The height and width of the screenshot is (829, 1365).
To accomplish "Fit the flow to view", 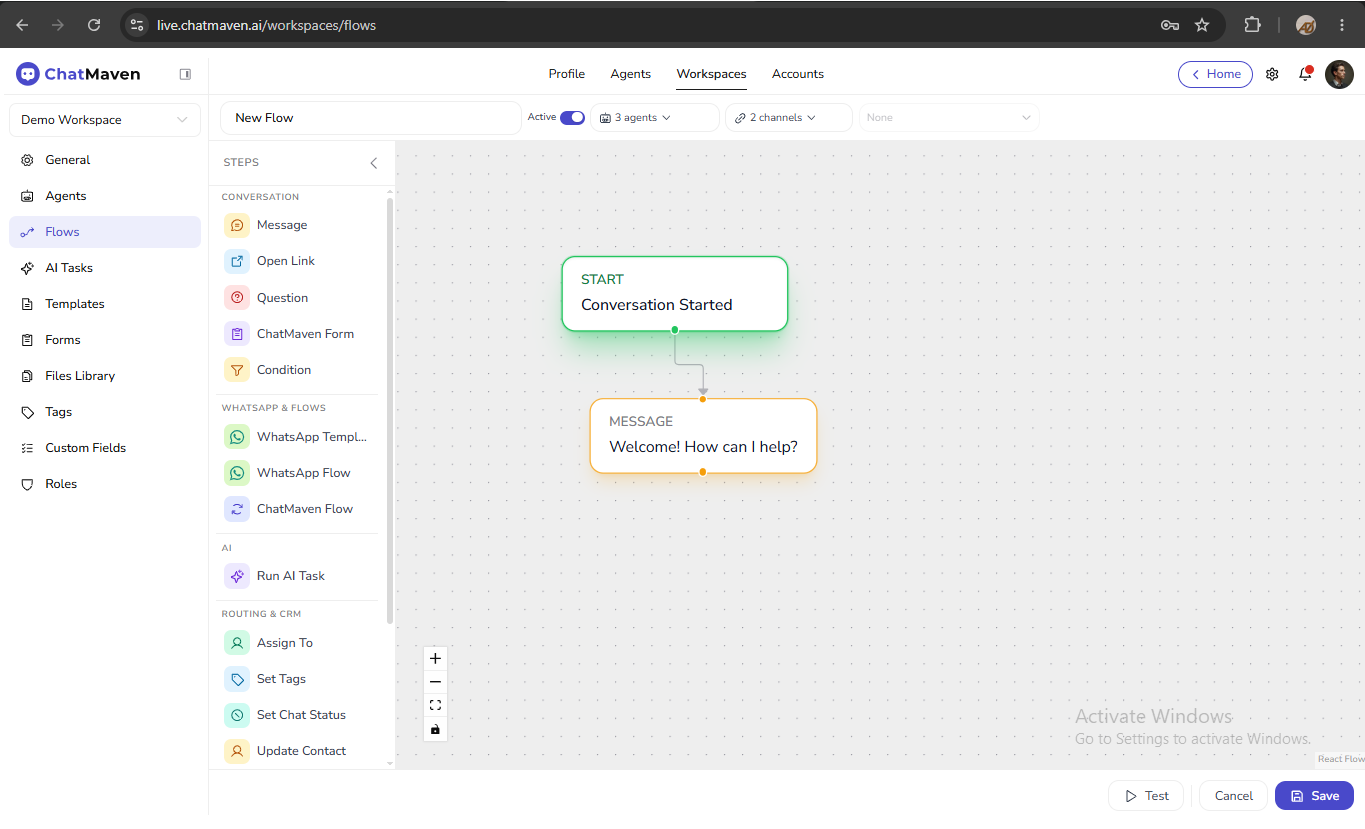I will (435, 705).
